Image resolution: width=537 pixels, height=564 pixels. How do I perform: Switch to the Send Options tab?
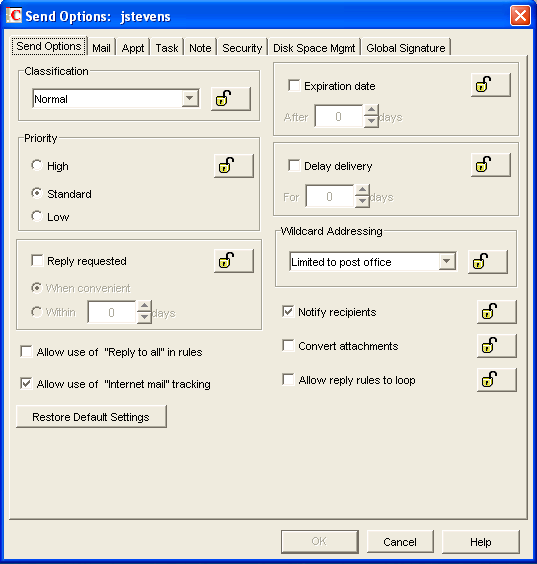click(49, 46)
